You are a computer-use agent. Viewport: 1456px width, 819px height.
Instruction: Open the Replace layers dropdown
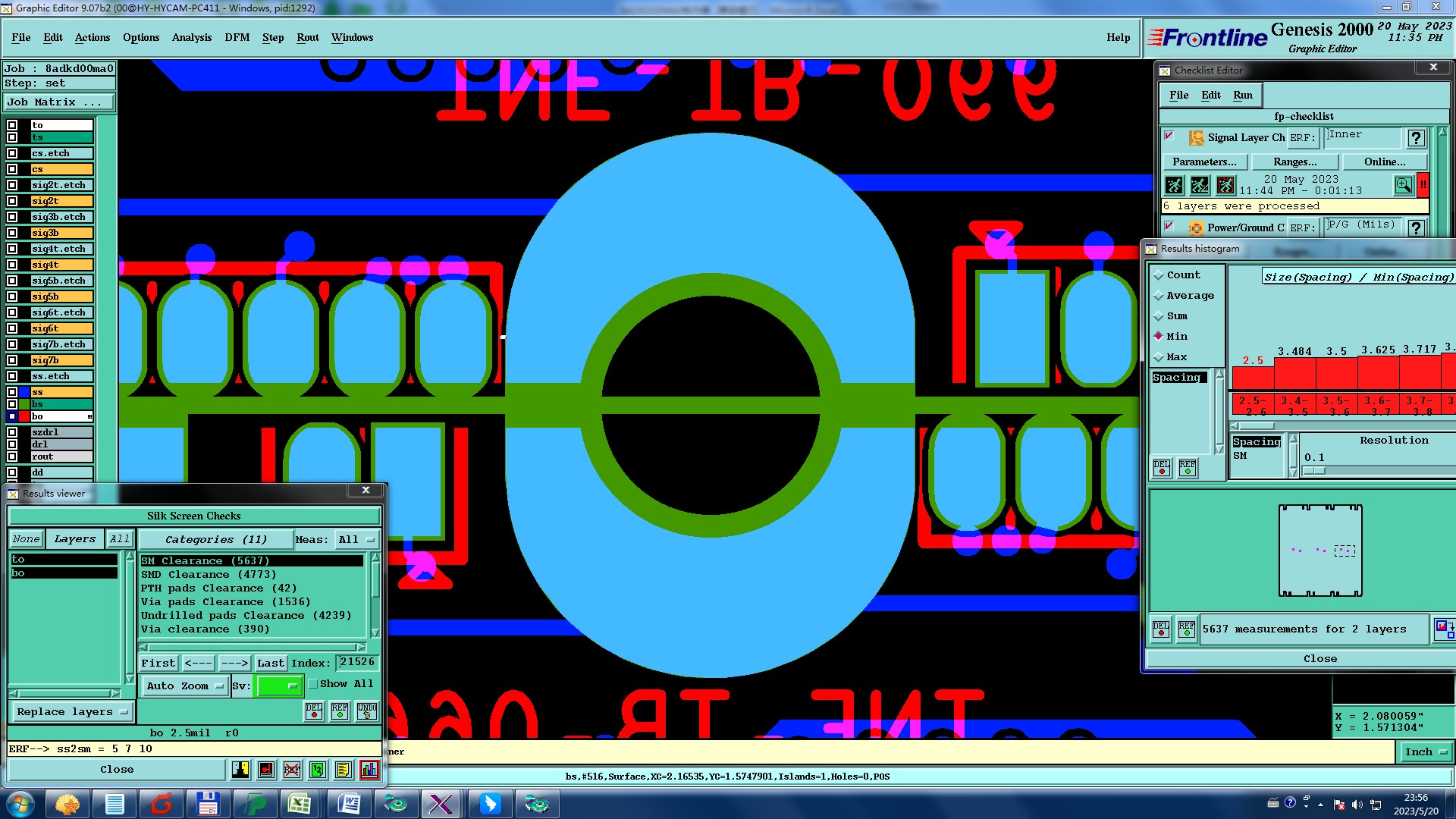72,712
